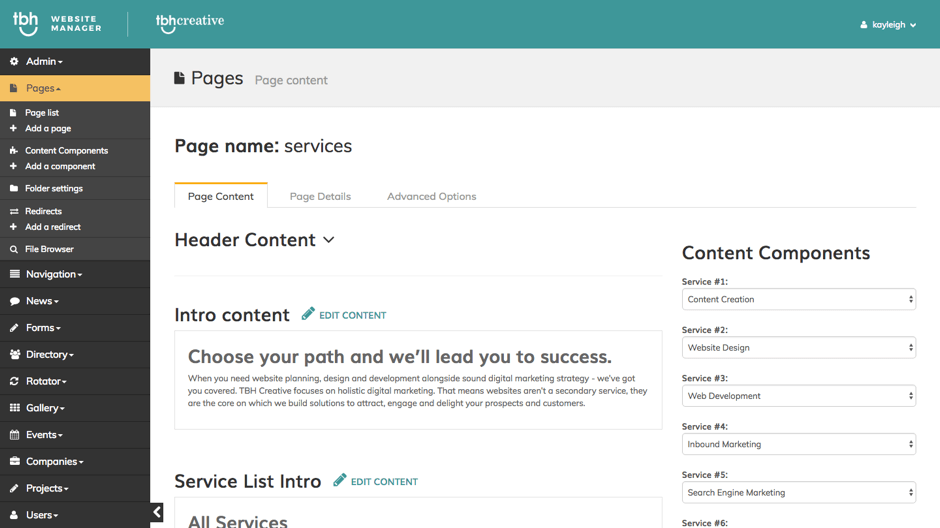The image size is (940, 528).
Task: Choose Add a redirect in sidebar
Action: [53, 227]
